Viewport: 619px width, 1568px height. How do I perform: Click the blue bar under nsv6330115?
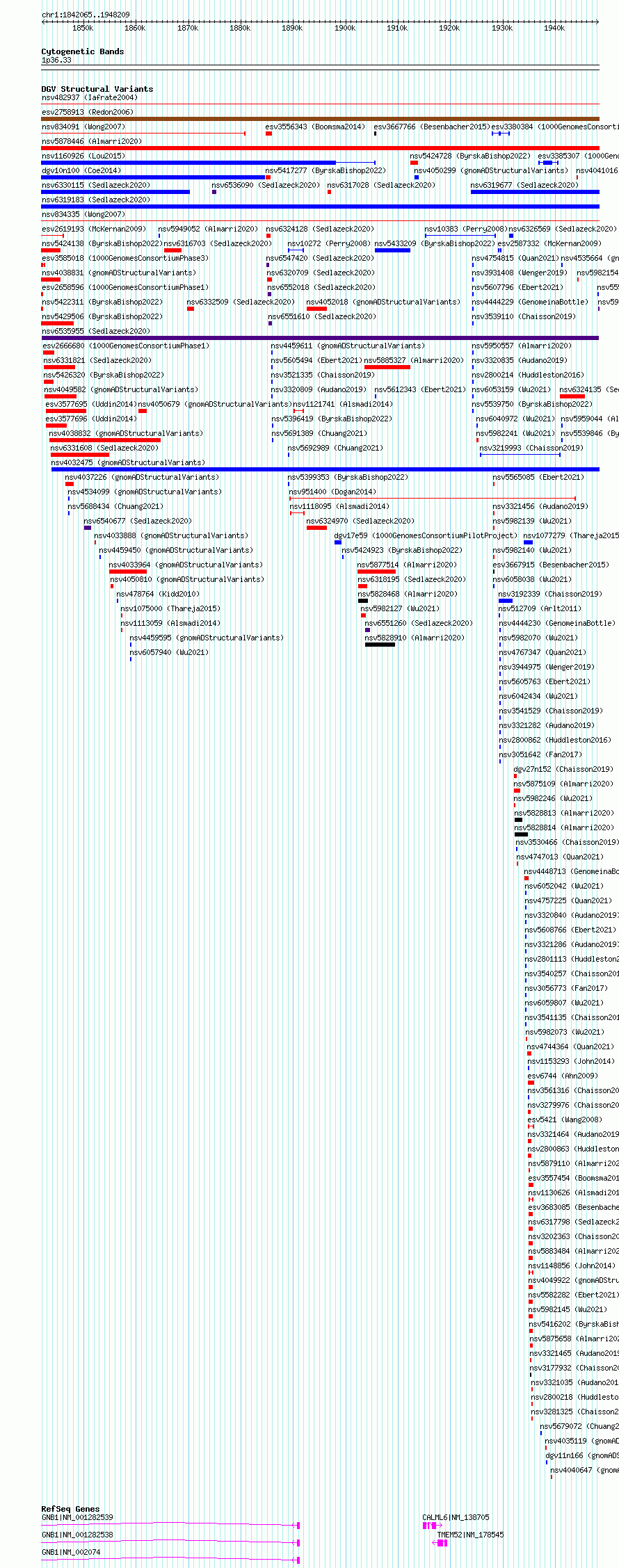(x=115, y=192)
